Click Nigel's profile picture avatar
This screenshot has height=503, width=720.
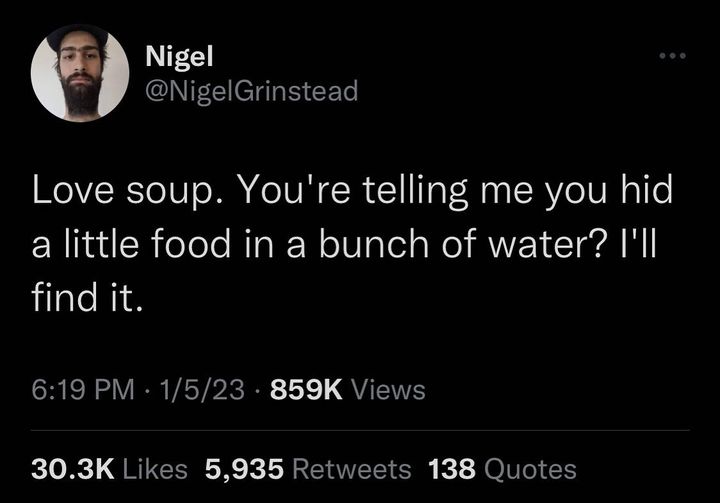point(81,72)
